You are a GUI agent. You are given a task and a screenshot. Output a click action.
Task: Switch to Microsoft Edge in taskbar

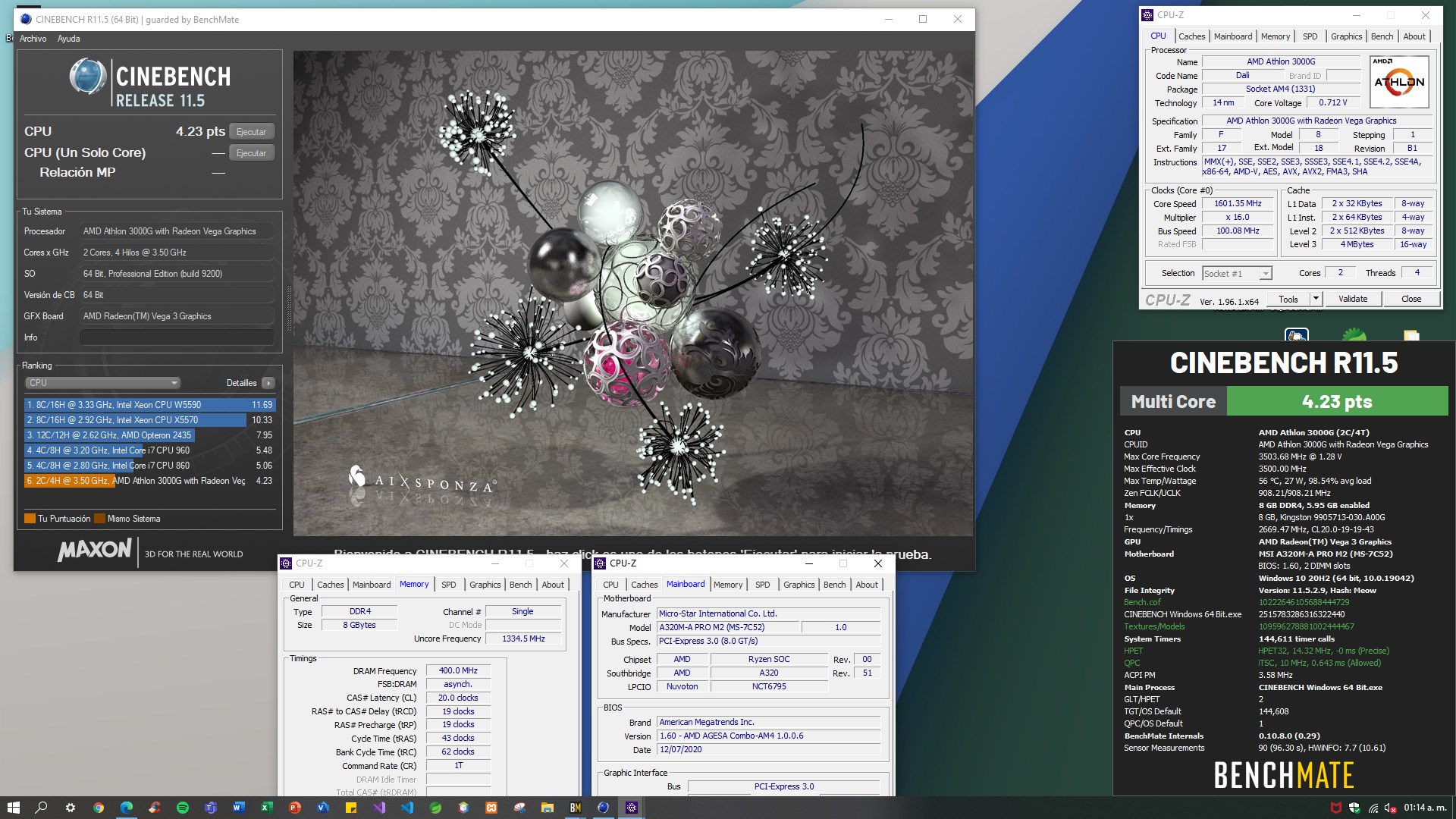click(x=126, y=808)
